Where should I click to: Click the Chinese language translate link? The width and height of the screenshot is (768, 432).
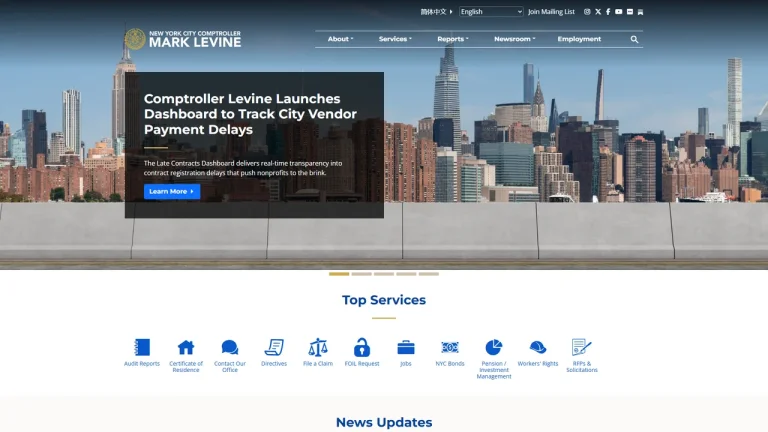[x=436, y=12]
